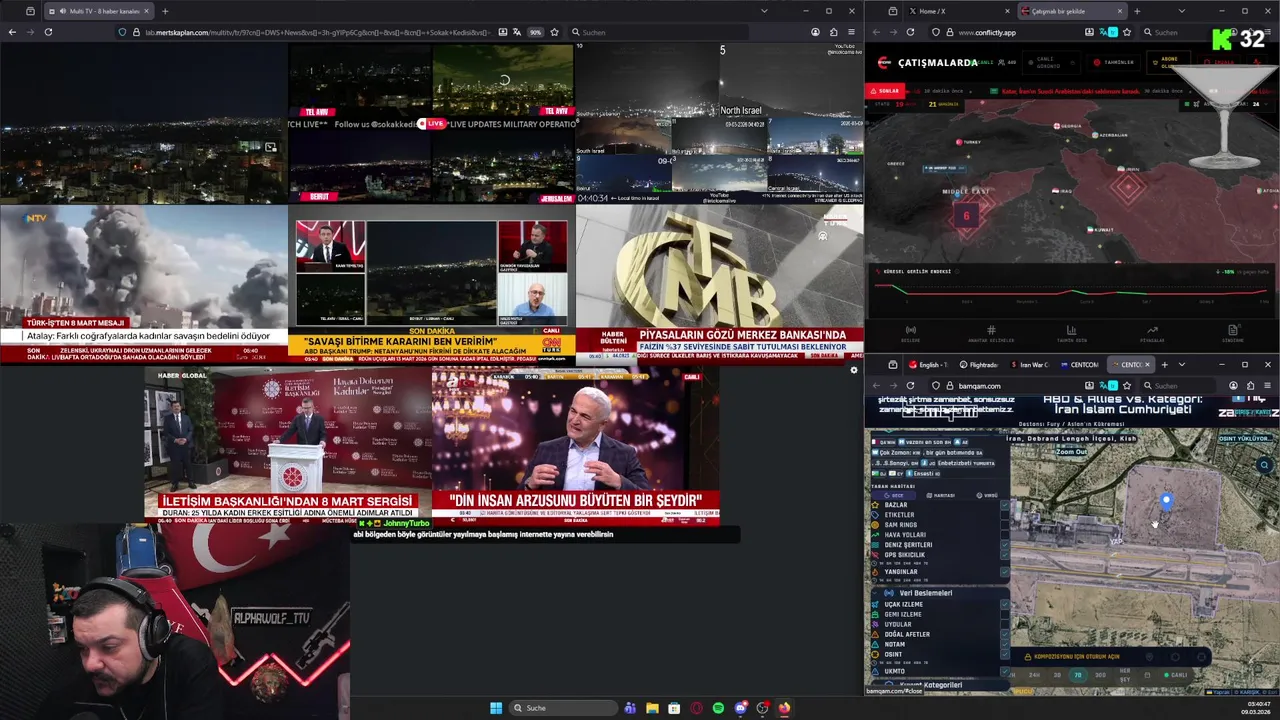Screen dimensions: 1280x720
Task: Open Spotify from the taskbar
Action: point(718,708)
